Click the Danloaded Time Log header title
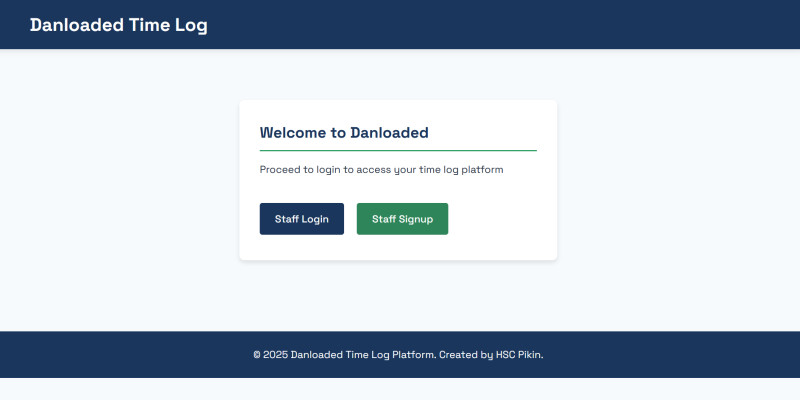Screen dimensions: 800x400 click(x=118, y=25)
